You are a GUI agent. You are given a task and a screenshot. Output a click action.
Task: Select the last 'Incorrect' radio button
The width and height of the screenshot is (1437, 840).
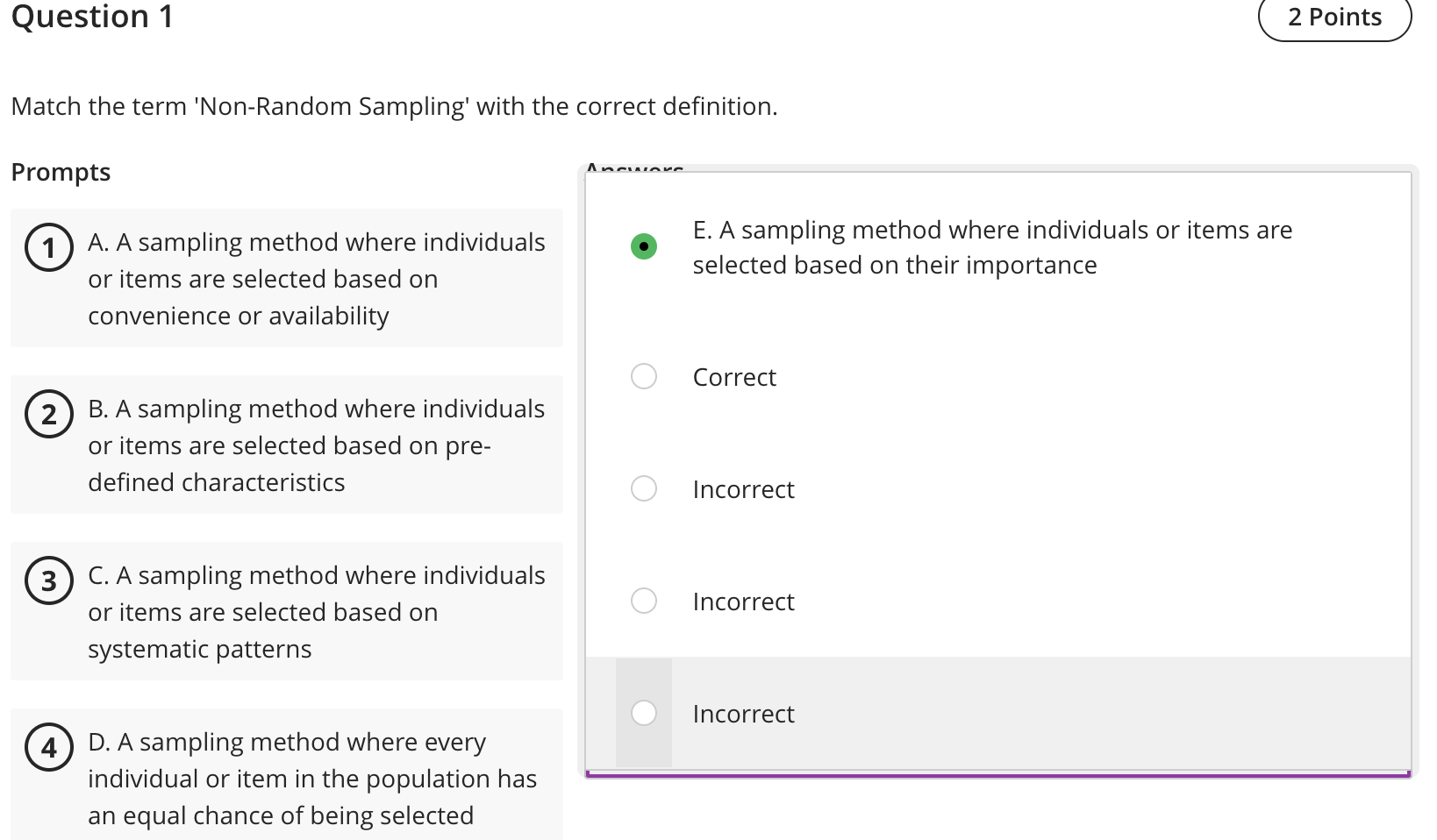[x=644, y=713]
